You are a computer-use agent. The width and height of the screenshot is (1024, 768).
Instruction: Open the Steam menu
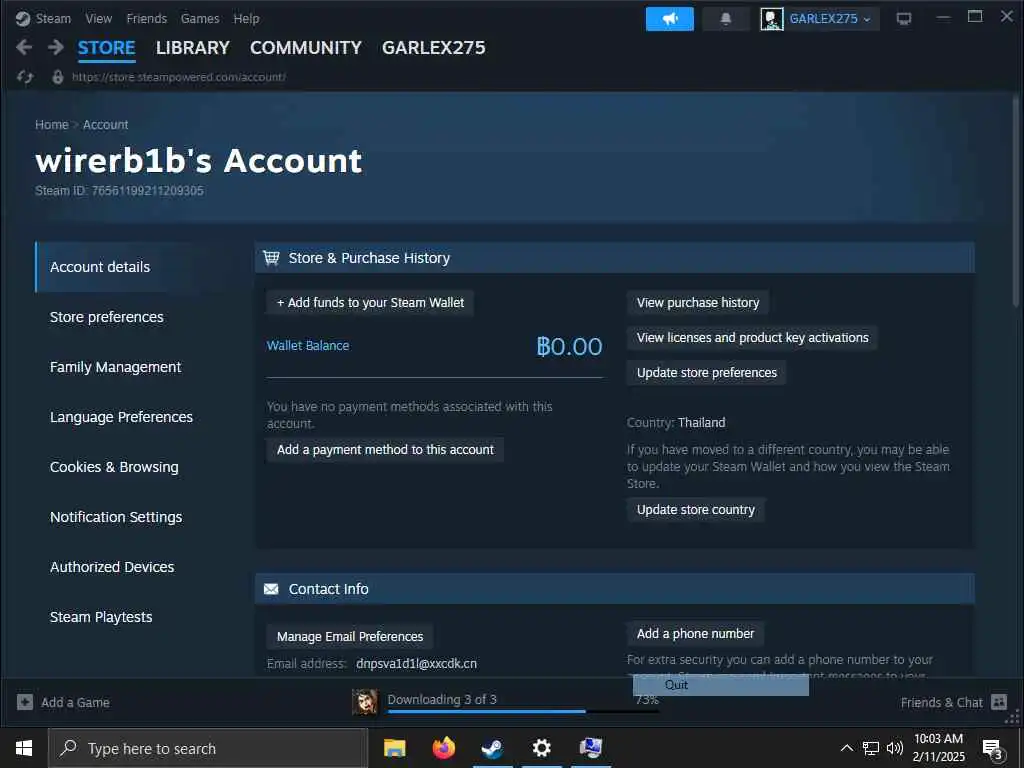53,19
